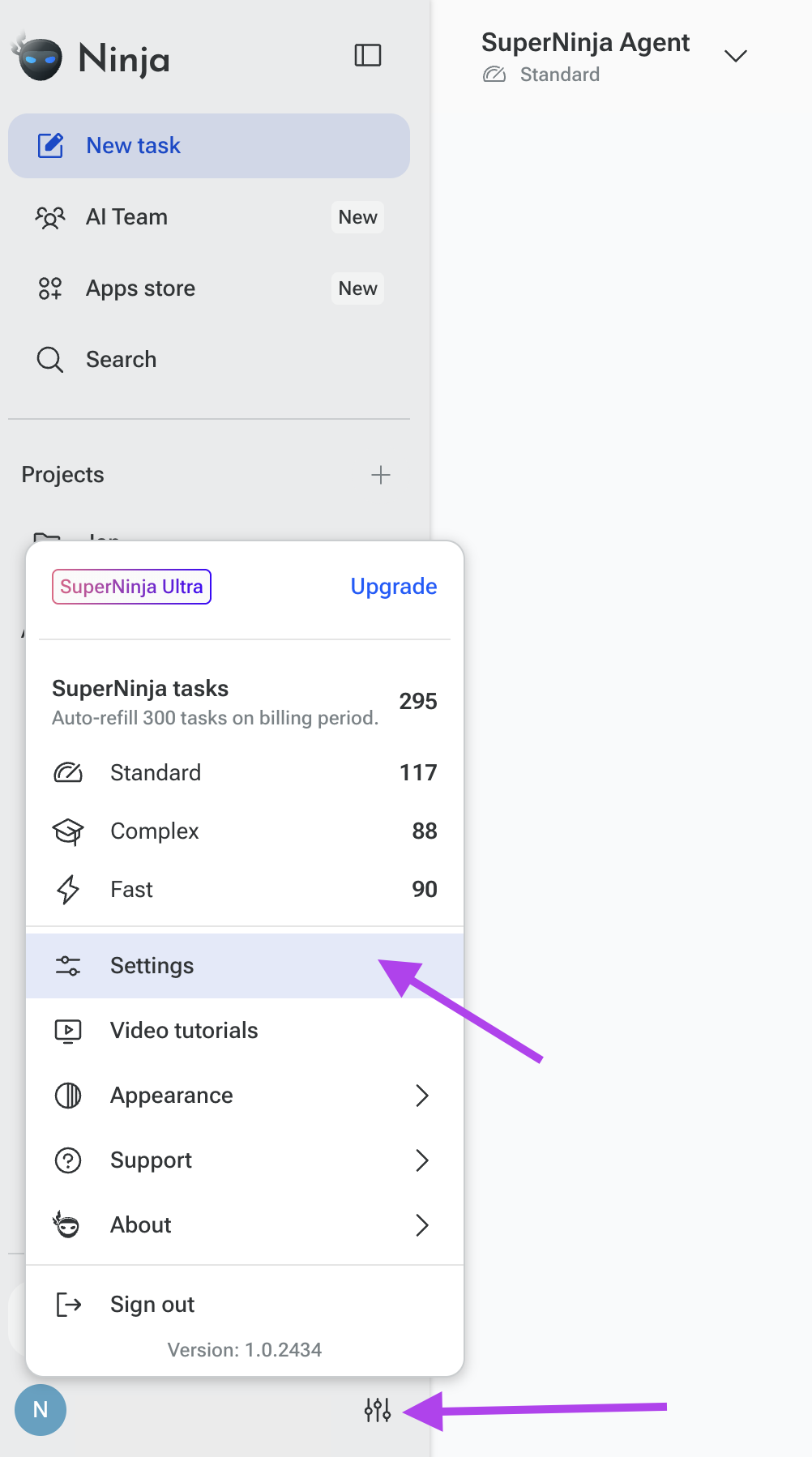Viewport: 812px width, 1457px height.
Task: Click the Complex graduation cap icon
Action: pos(68,831)
